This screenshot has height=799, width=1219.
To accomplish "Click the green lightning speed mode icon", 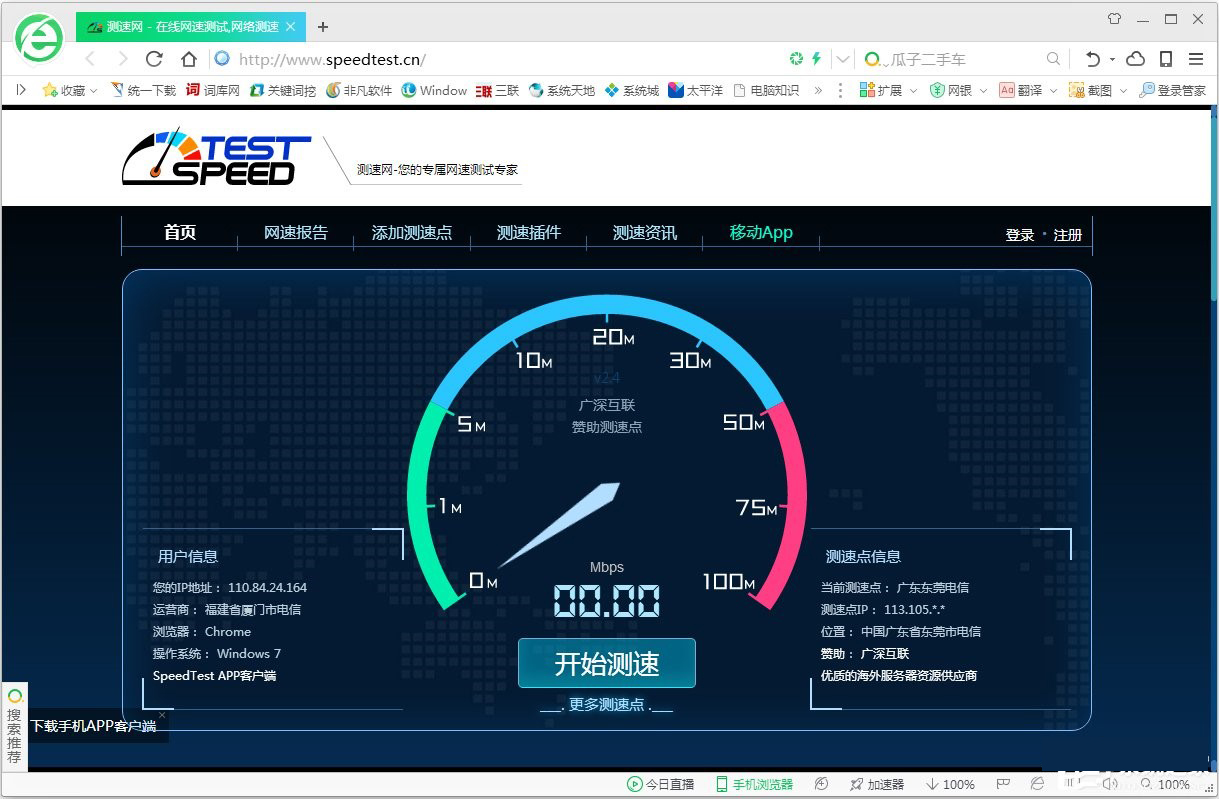I will 816,59.
